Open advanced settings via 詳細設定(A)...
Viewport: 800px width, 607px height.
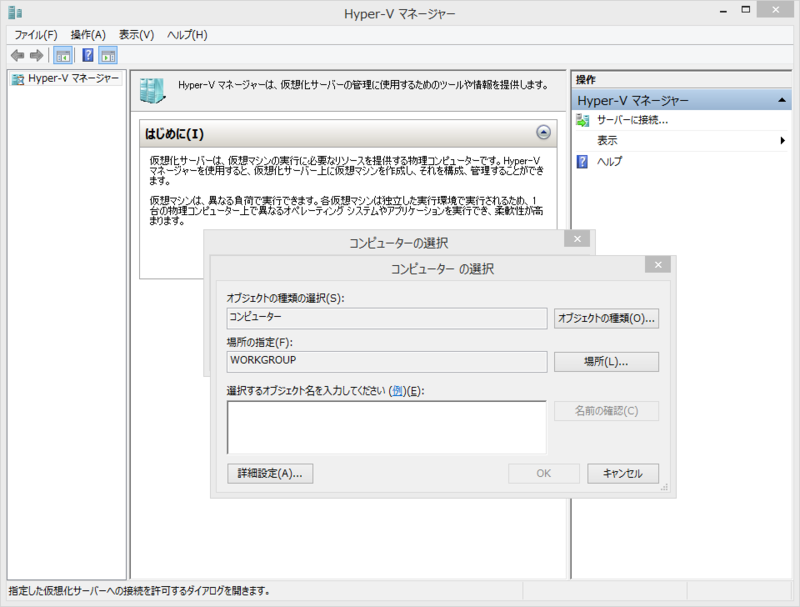[270, 473]
